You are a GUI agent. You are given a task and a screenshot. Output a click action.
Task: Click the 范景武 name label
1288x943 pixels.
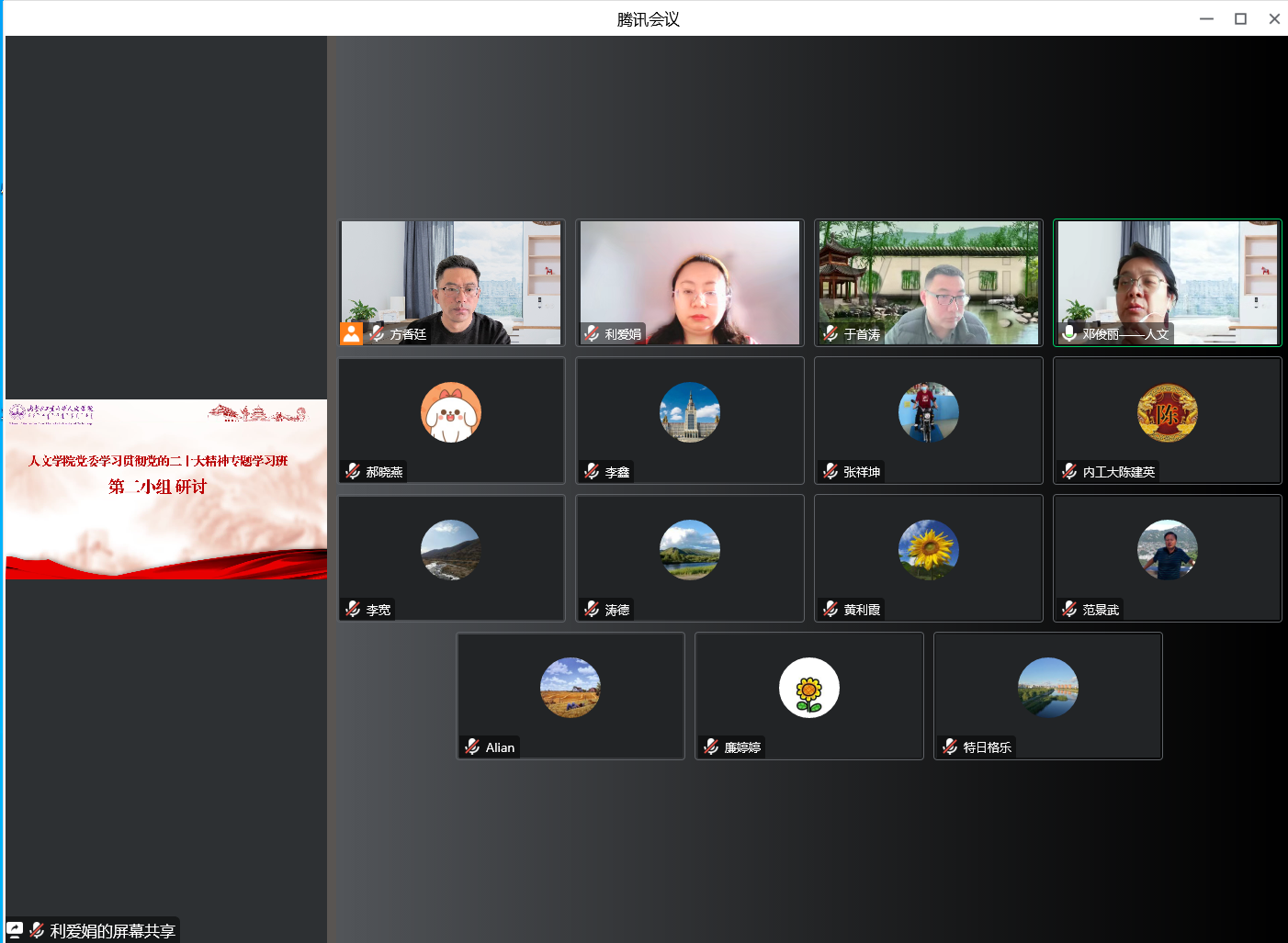[1100, 610]
